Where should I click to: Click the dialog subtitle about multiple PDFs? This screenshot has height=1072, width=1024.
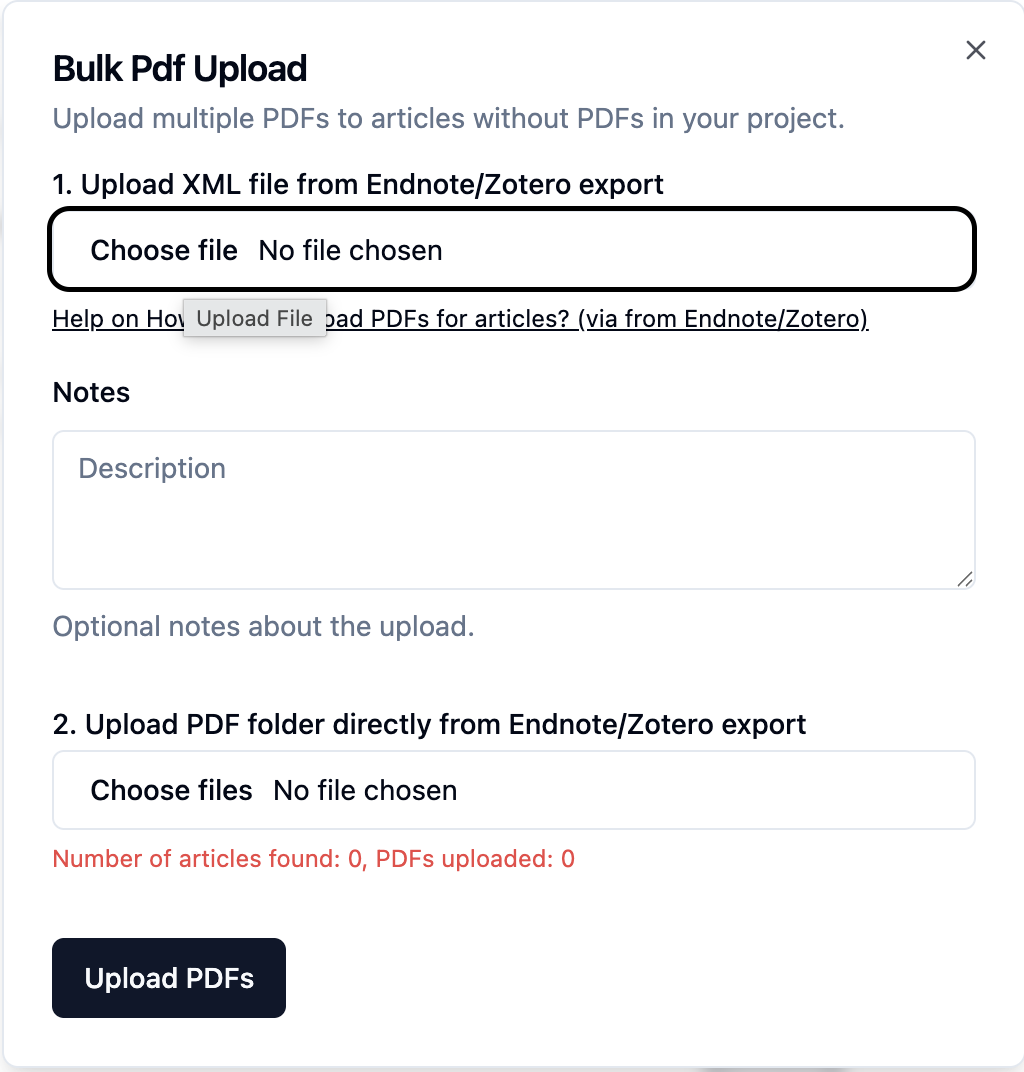click(x=449, y=119)
